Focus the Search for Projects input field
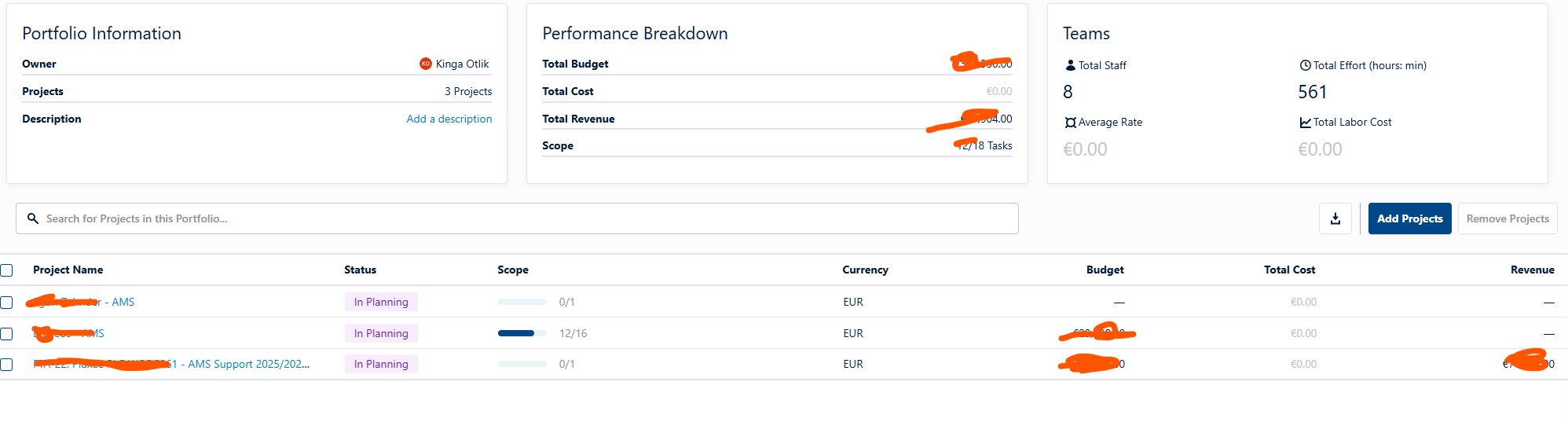 (x=517, y=218)
